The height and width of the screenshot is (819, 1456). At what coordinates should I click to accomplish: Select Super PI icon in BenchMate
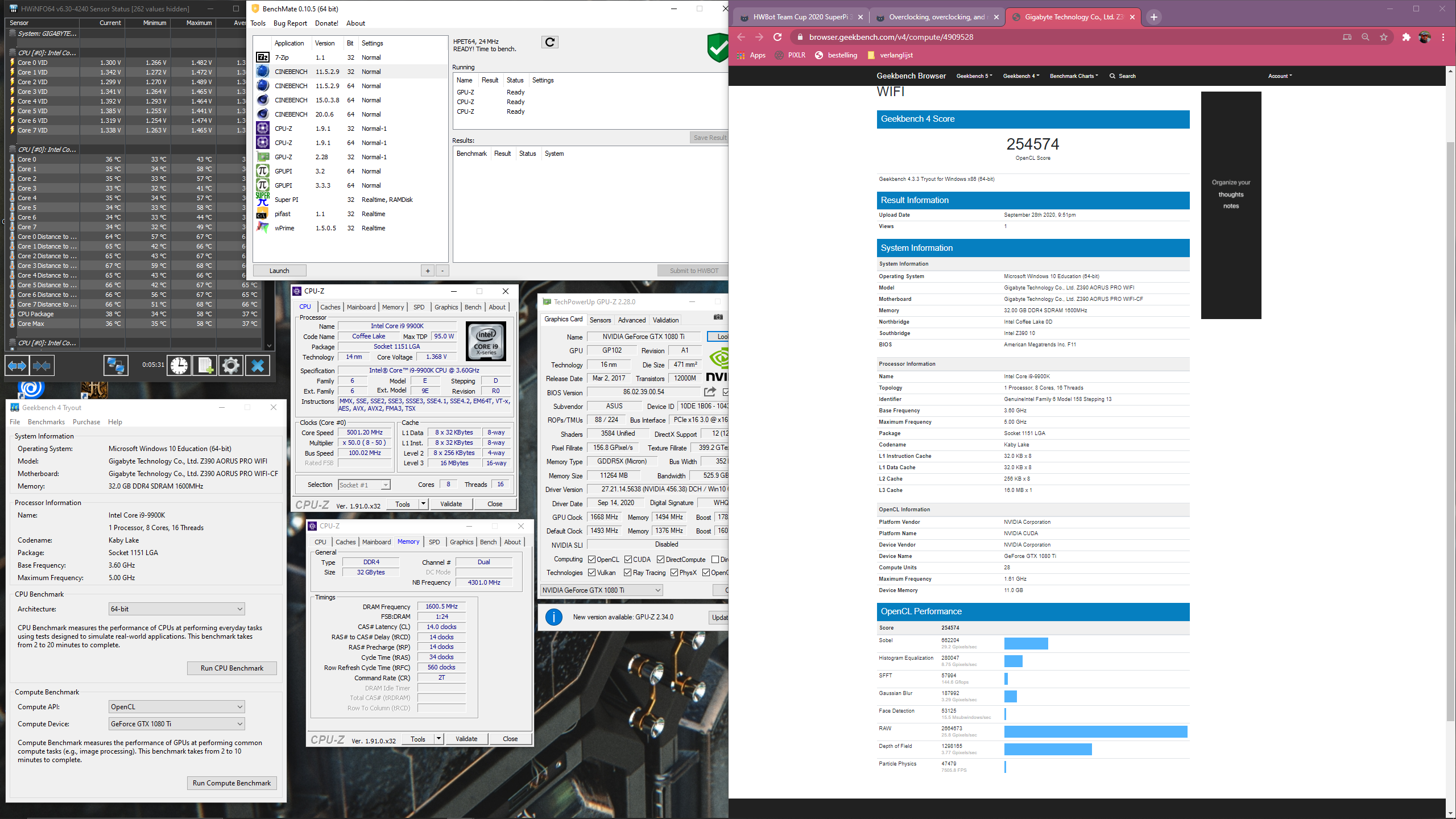[x=262, y=199]
